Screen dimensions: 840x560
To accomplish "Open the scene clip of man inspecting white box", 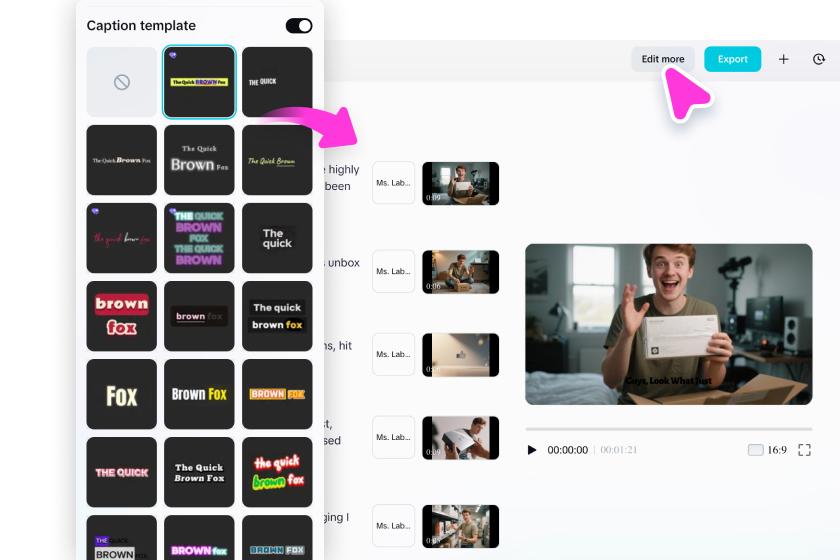I will pos(461,438).
